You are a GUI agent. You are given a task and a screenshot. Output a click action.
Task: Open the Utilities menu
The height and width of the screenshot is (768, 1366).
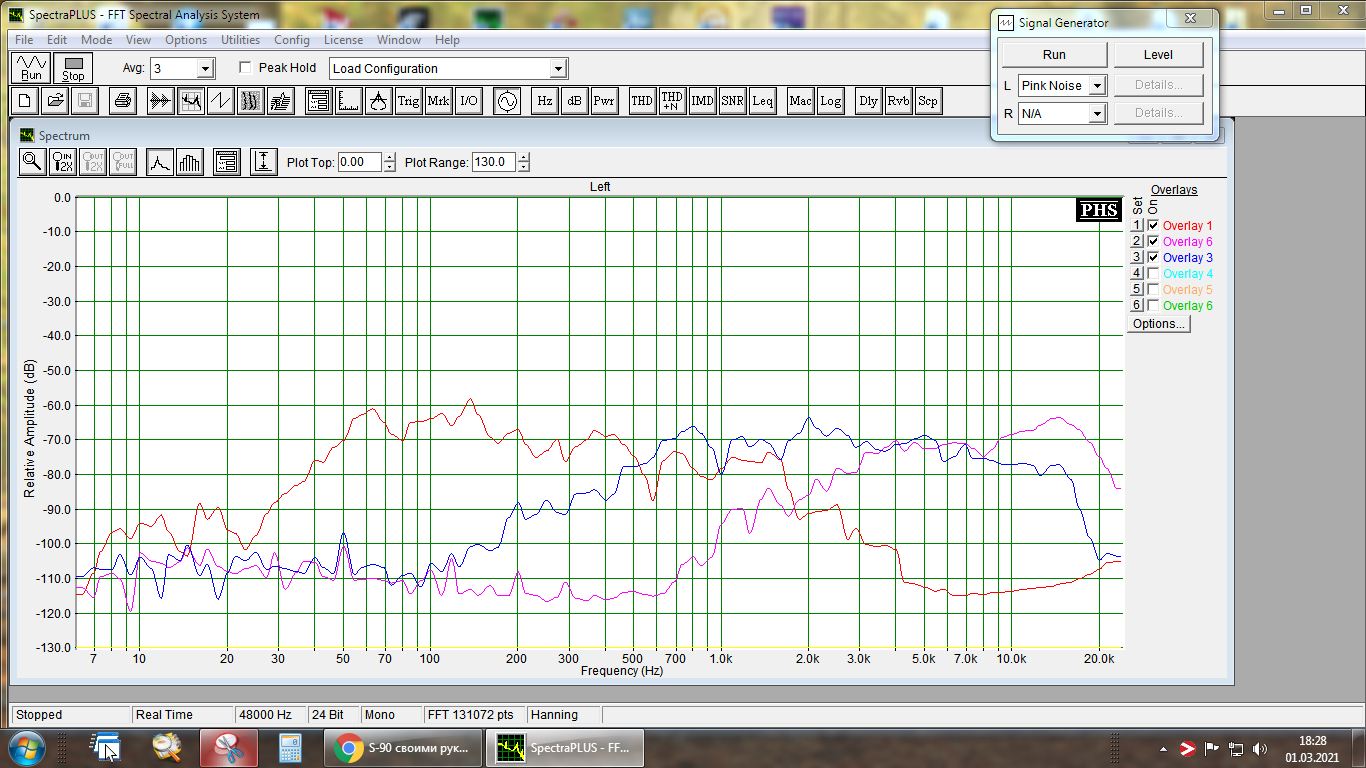[x=240, y=40]
